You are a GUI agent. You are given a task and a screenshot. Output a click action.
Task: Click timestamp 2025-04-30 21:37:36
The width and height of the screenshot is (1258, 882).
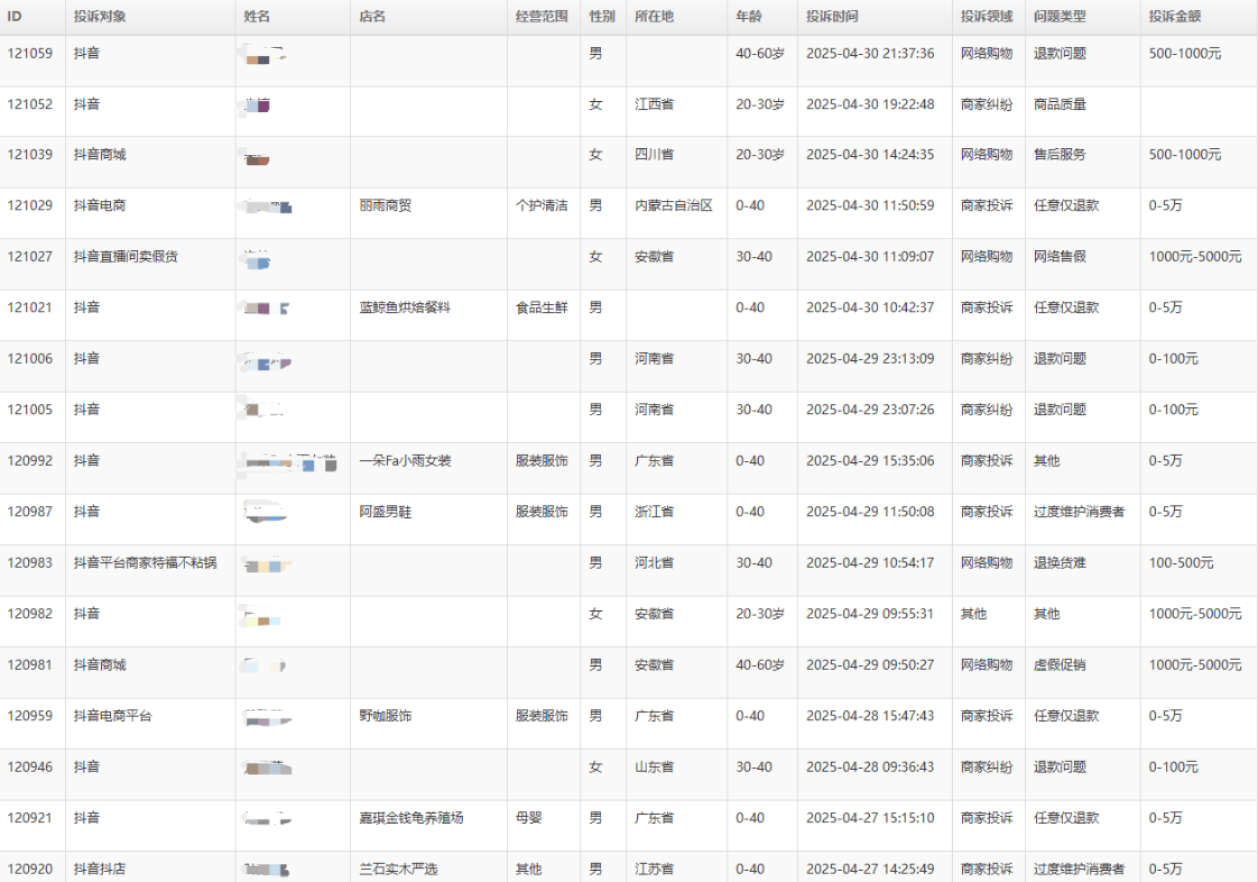coord(870,53)
